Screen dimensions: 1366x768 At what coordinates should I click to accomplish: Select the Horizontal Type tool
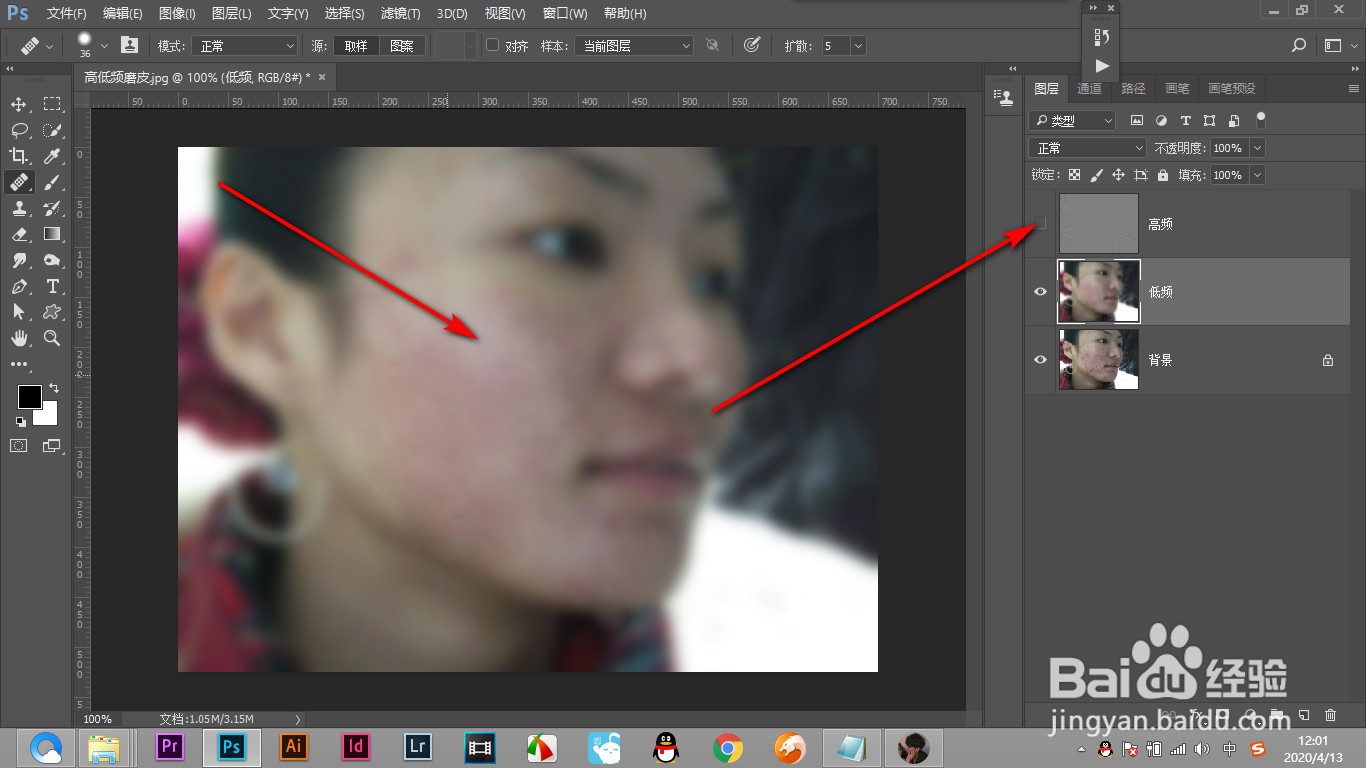click(52, 286)
